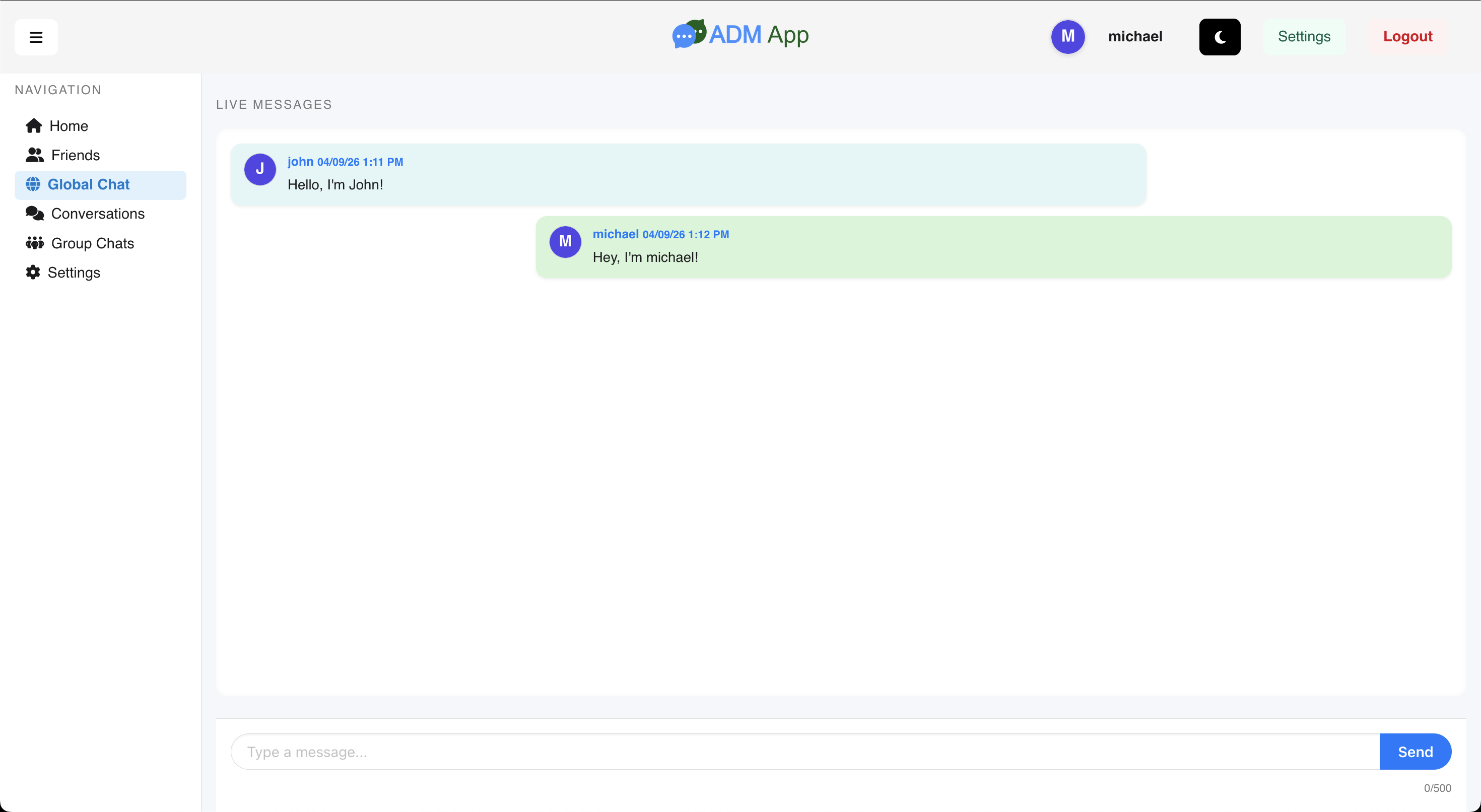This screenshot has height=812, width=1481.
Task: Click the Global Chat globe icon
Action: click(x=33, y=184)
